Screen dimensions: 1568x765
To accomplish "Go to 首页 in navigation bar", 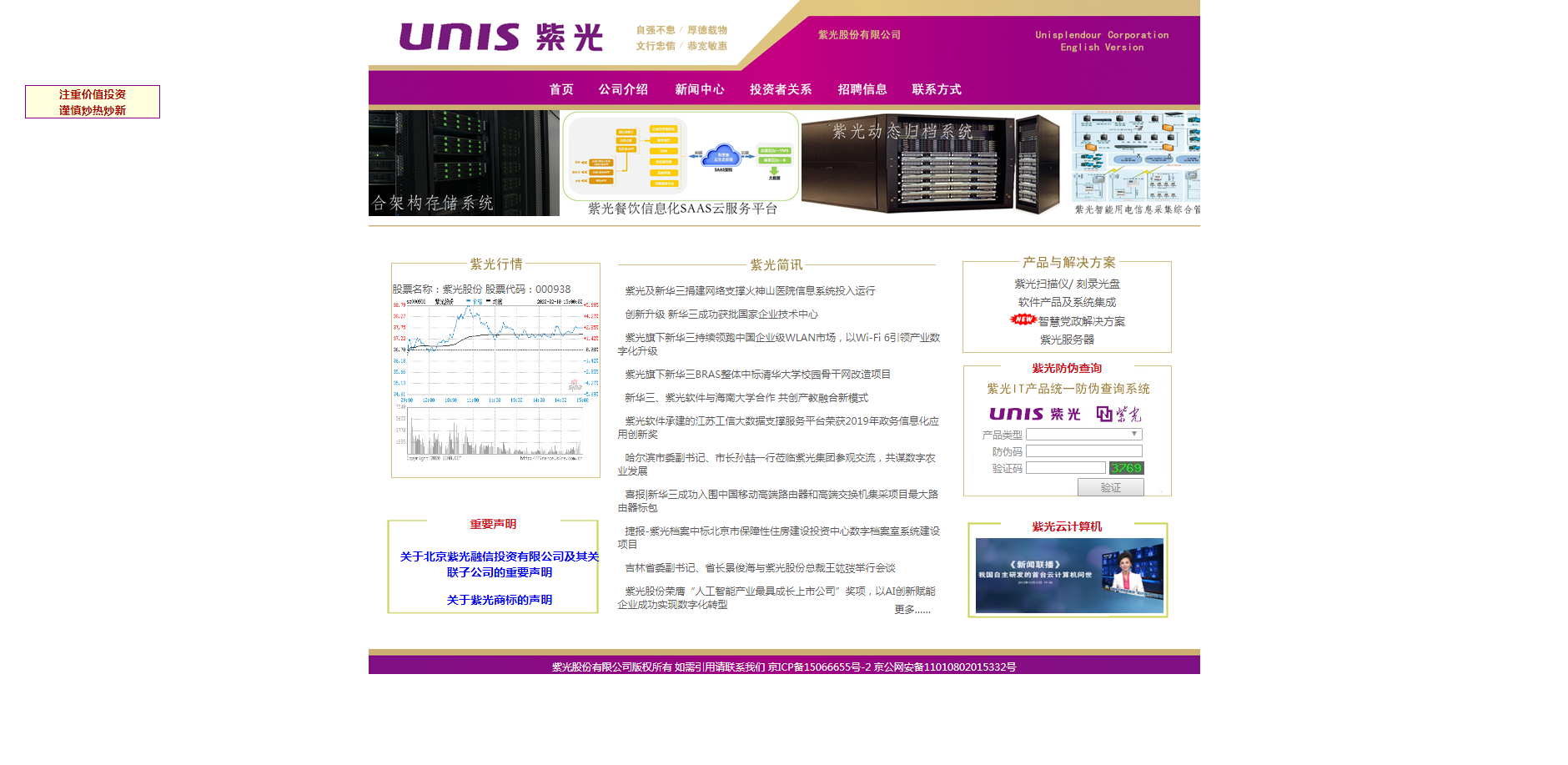I will 561,89.
